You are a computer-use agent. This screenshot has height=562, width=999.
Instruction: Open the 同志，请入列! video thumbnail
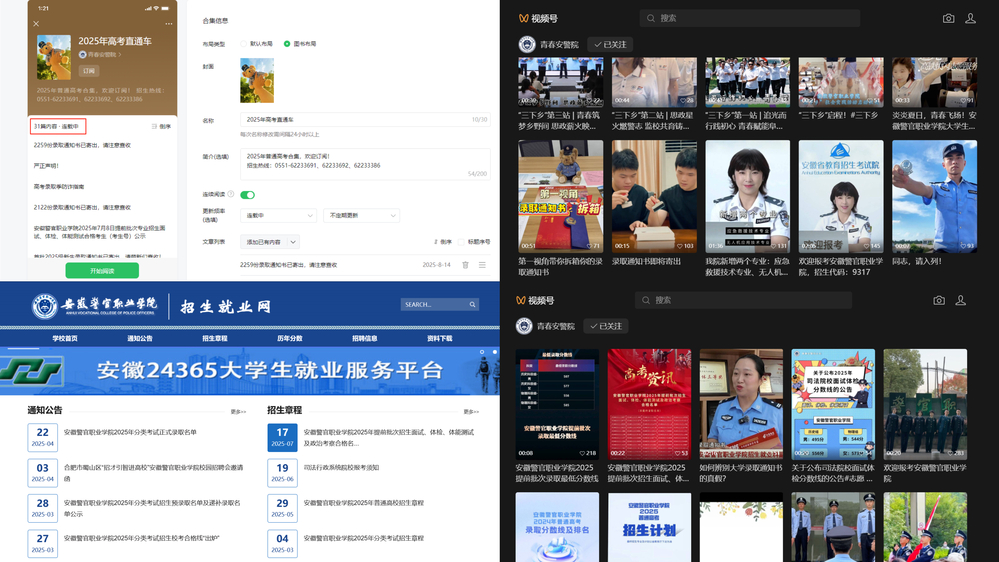934,195
